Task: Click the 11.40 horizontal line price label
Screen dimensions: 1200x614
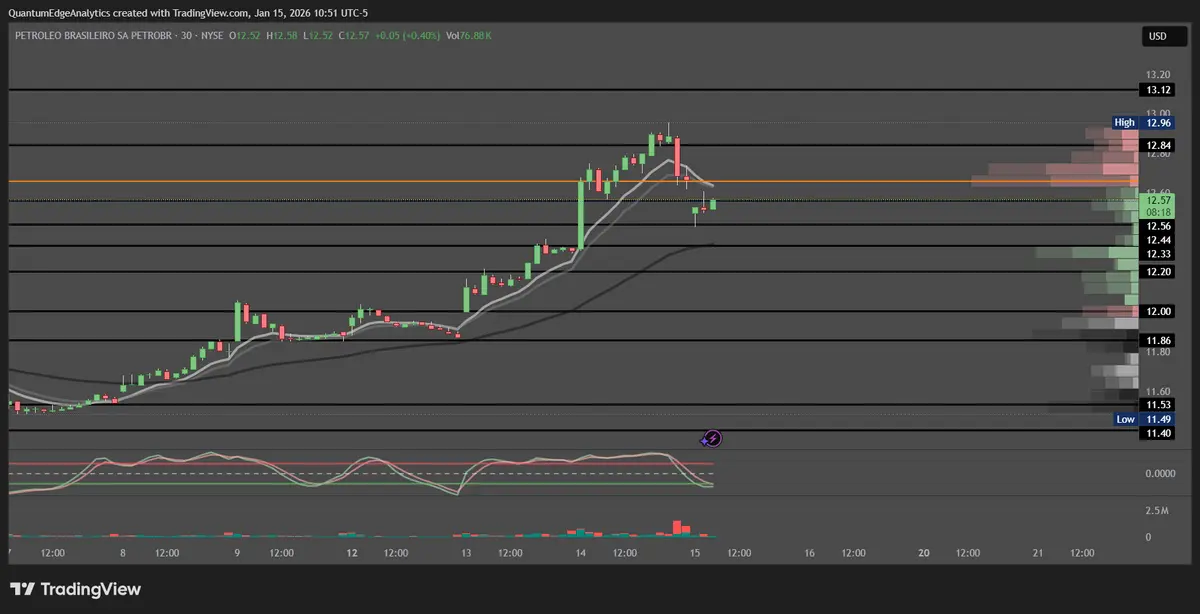Action: coord(1159,432)
